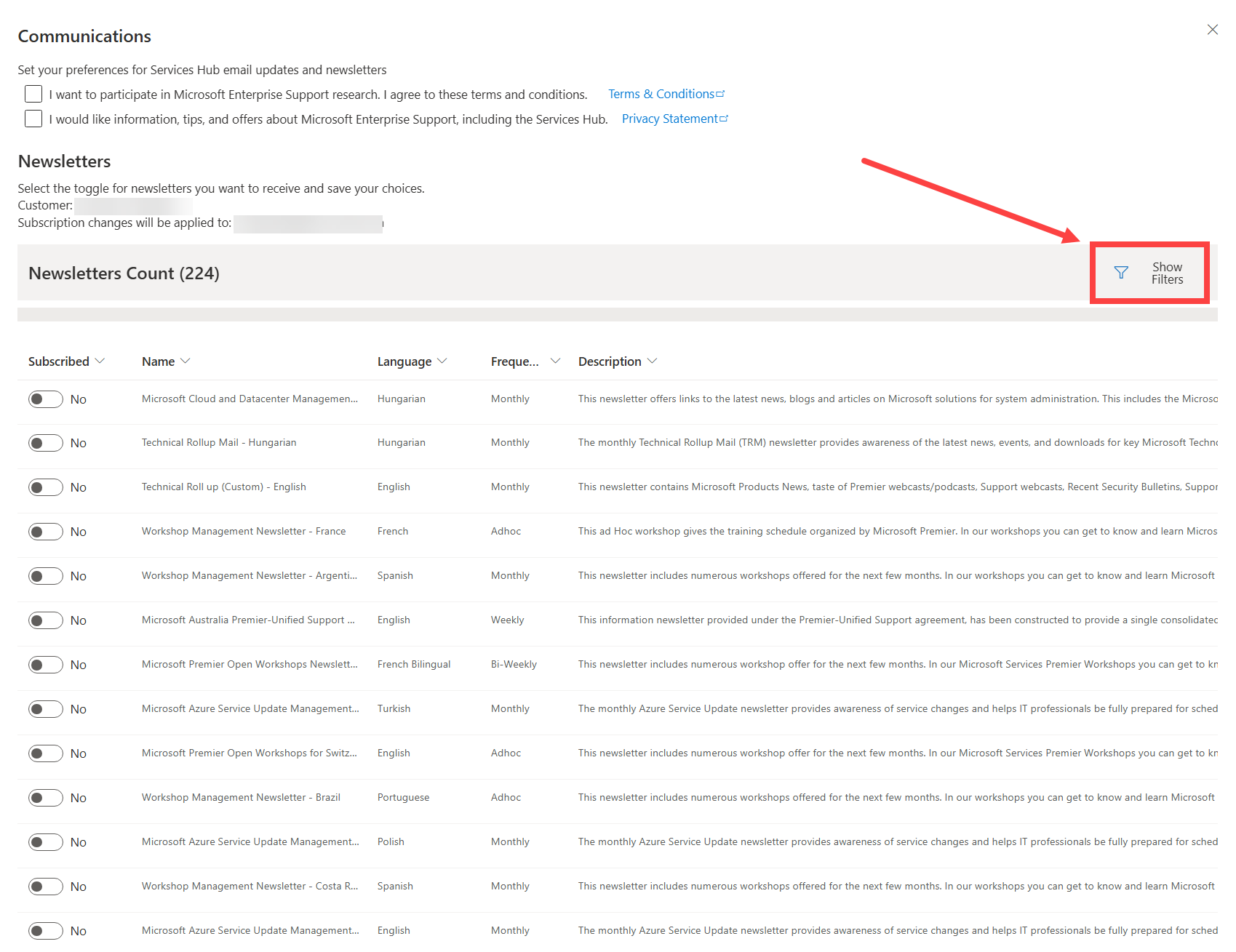Toggle subscription for Technical Rollup Mail - Hungarian

click(46, 444)
